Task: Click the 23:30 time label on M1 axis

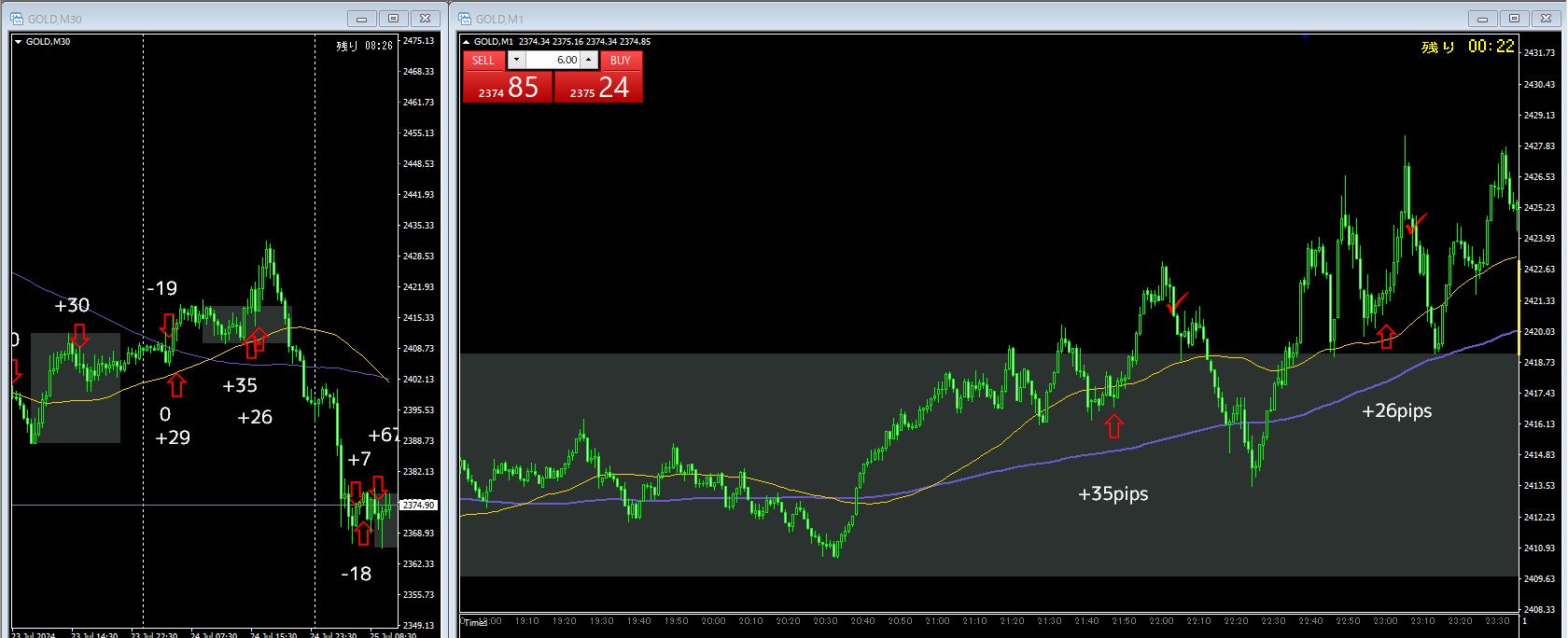Action: point(1497,621)
